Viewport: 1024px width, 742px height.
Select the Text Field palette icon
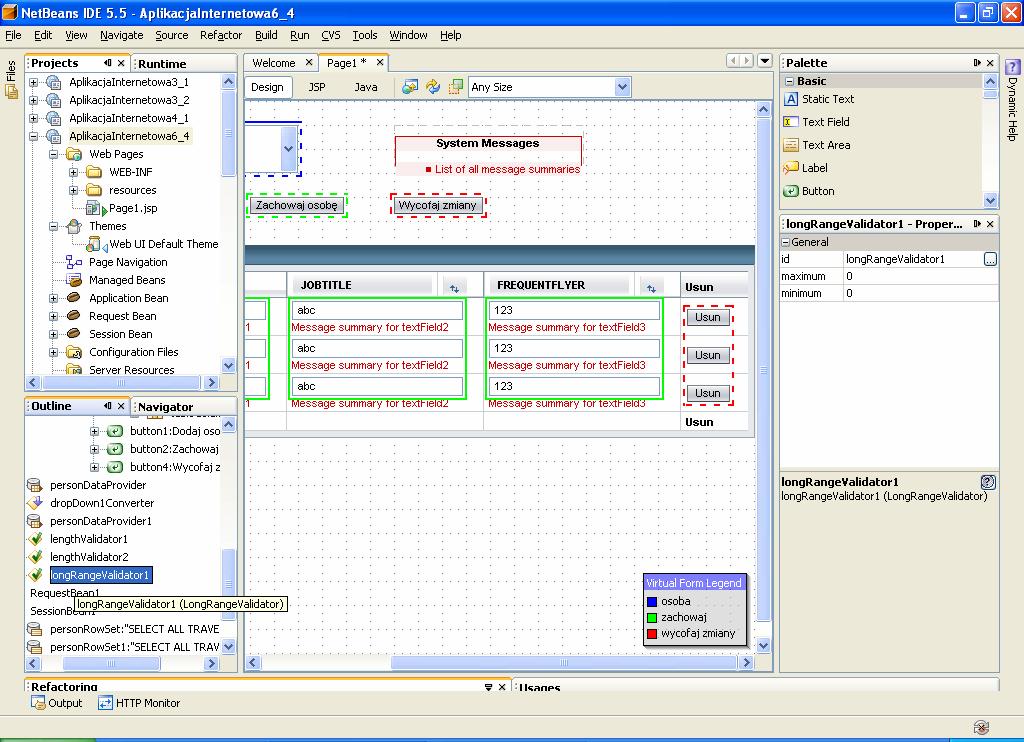(791, 122)
